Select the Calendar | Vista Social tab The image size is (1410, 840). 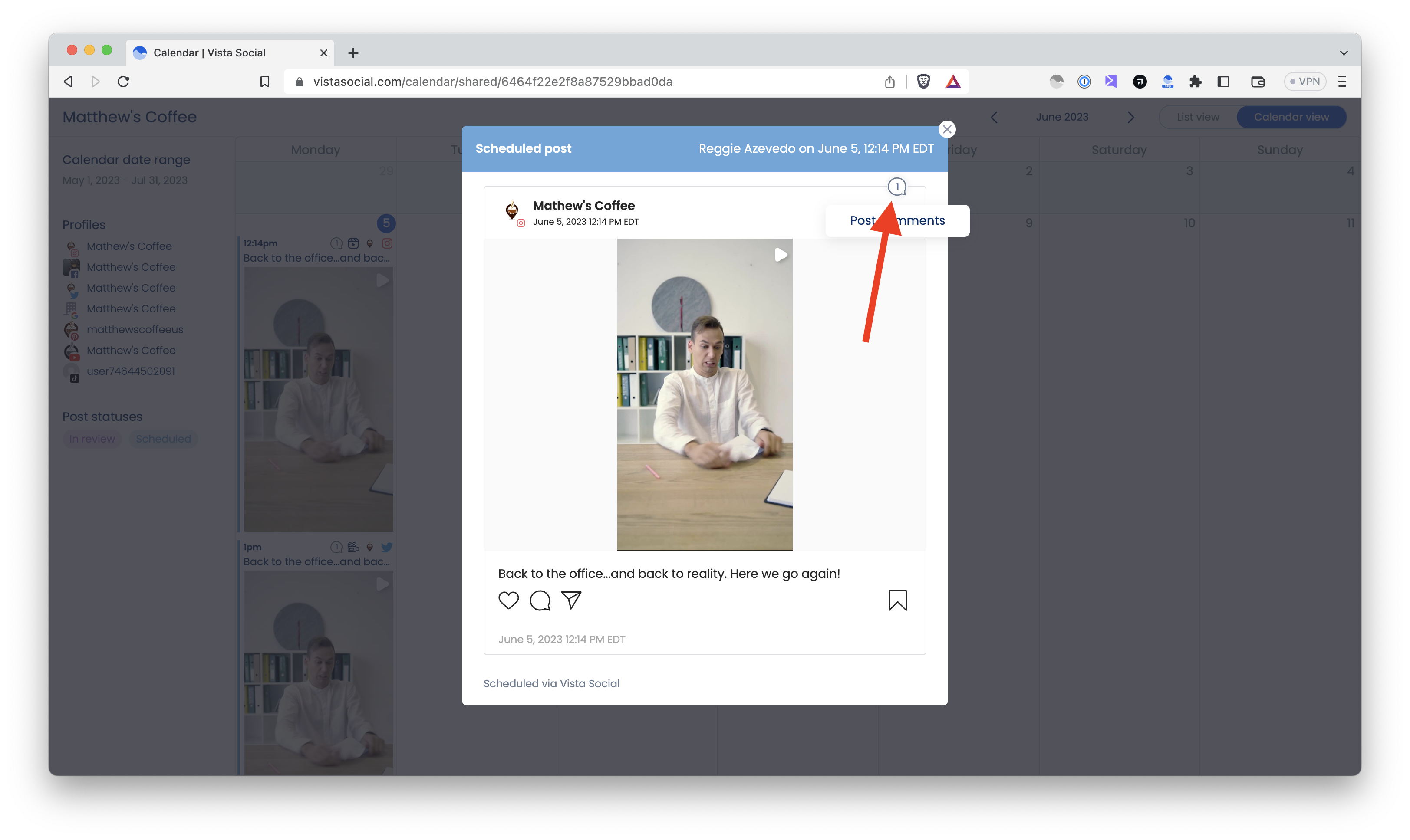229,52
